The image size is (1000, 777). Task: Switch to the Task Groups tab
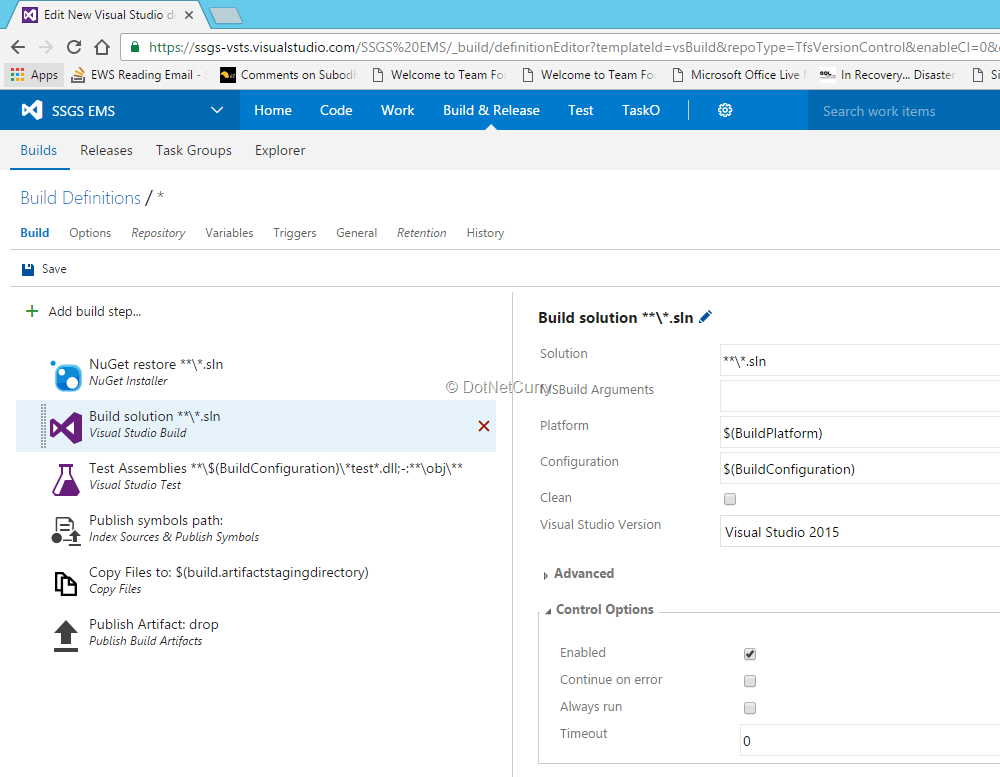194,151
